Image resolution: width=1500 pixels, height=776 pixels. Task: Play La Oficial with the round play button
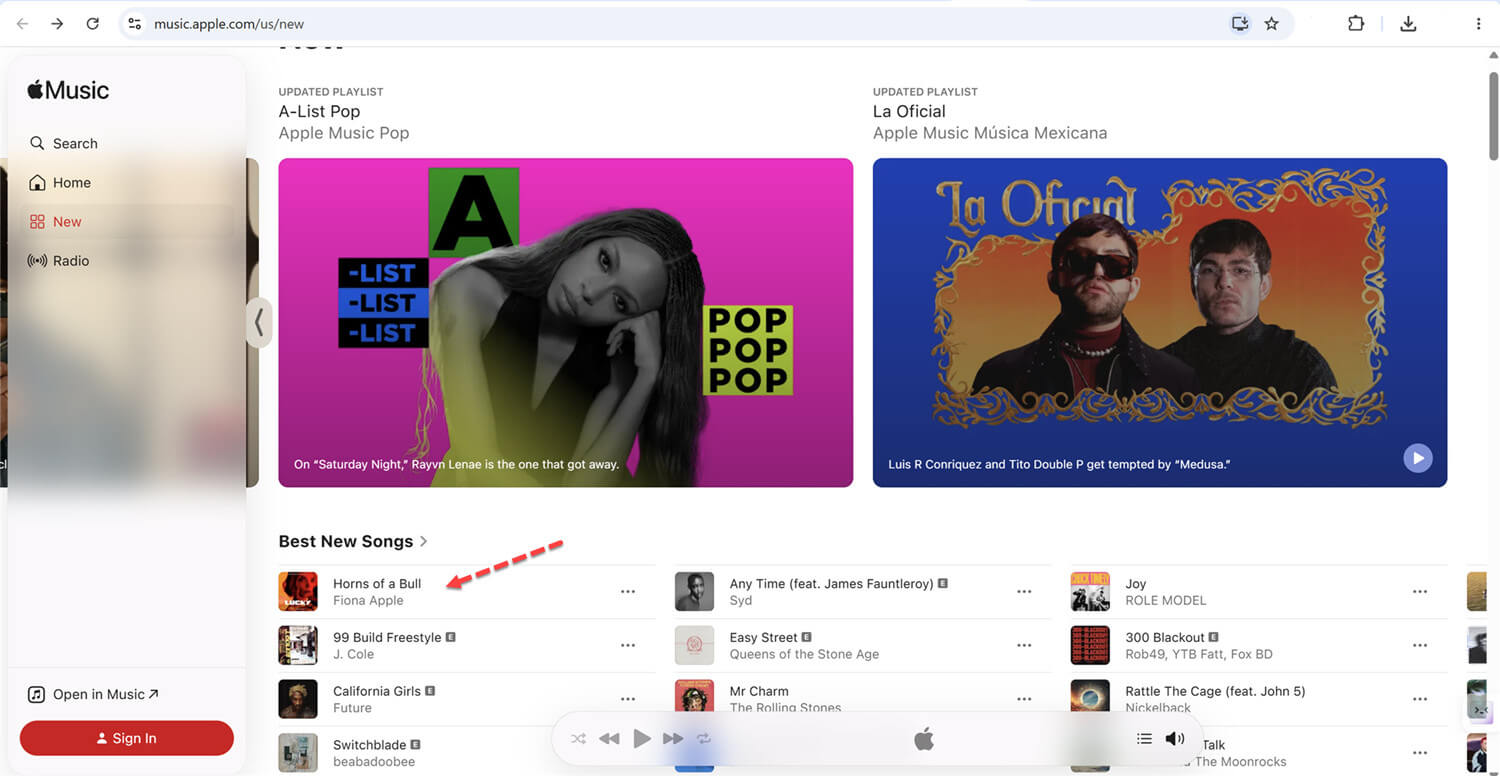(1418, 458)
